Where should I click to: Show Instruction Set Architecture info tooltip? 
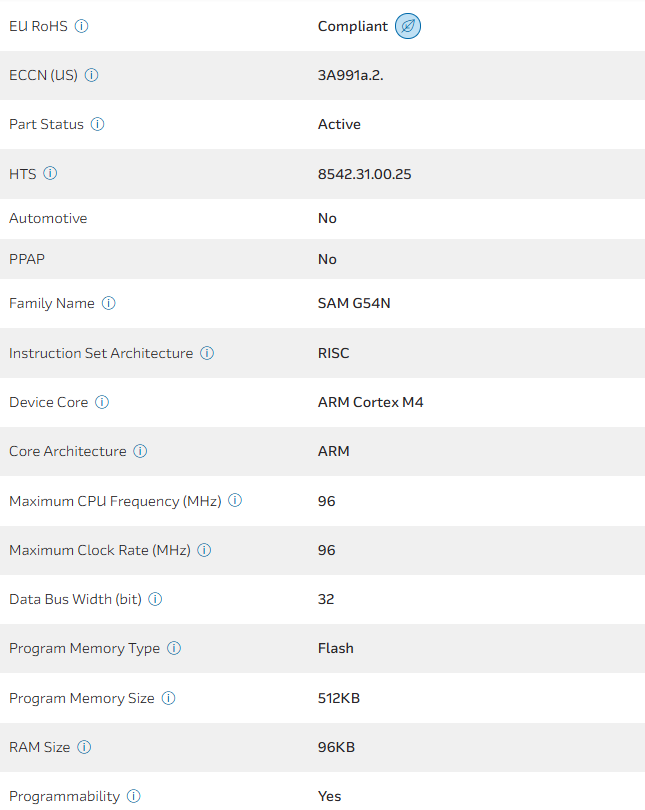pyautogui.click(x=207, y=353)
